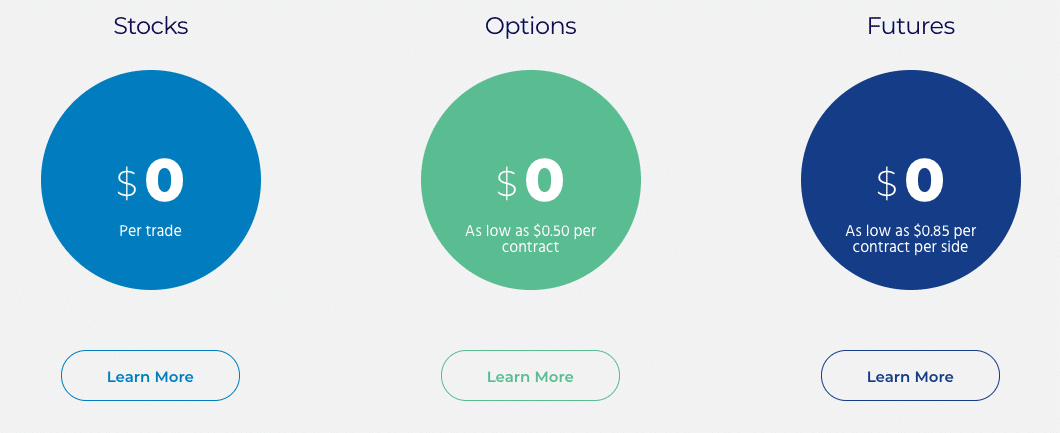Viewport: 1060px width, 433px height.
Task: Click the $0.50 price in the Options circle
Action: coord(552,230)
